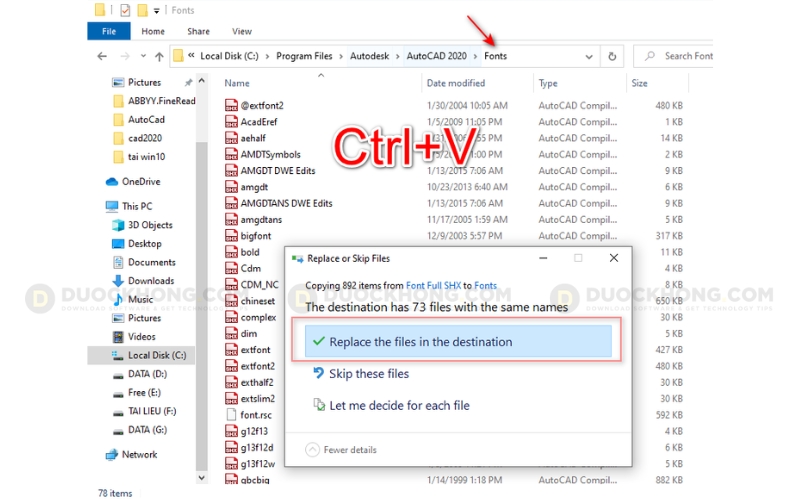
Task: Switch to the Home ribbon tab
Action: (x=153, y=31)
